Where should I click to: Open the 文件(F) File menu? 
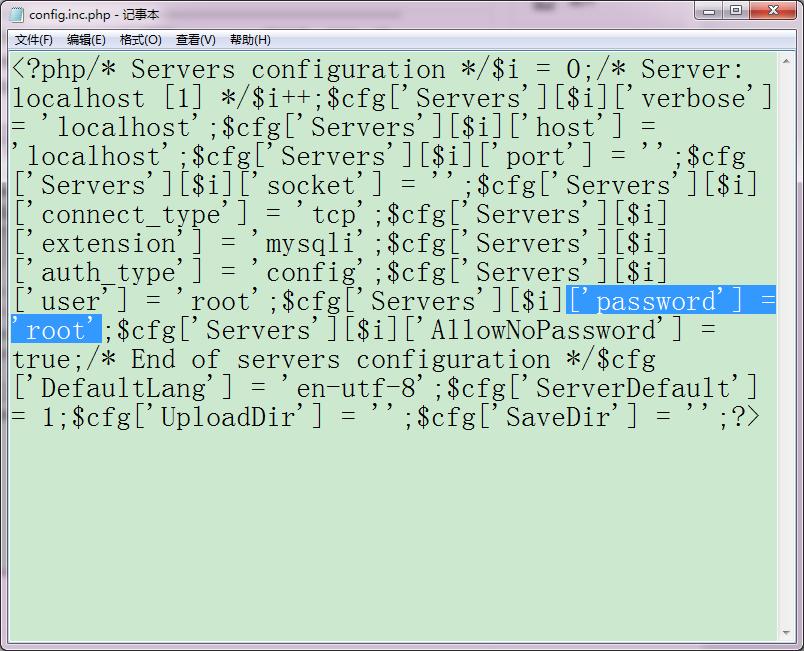[x=34, y=40]
